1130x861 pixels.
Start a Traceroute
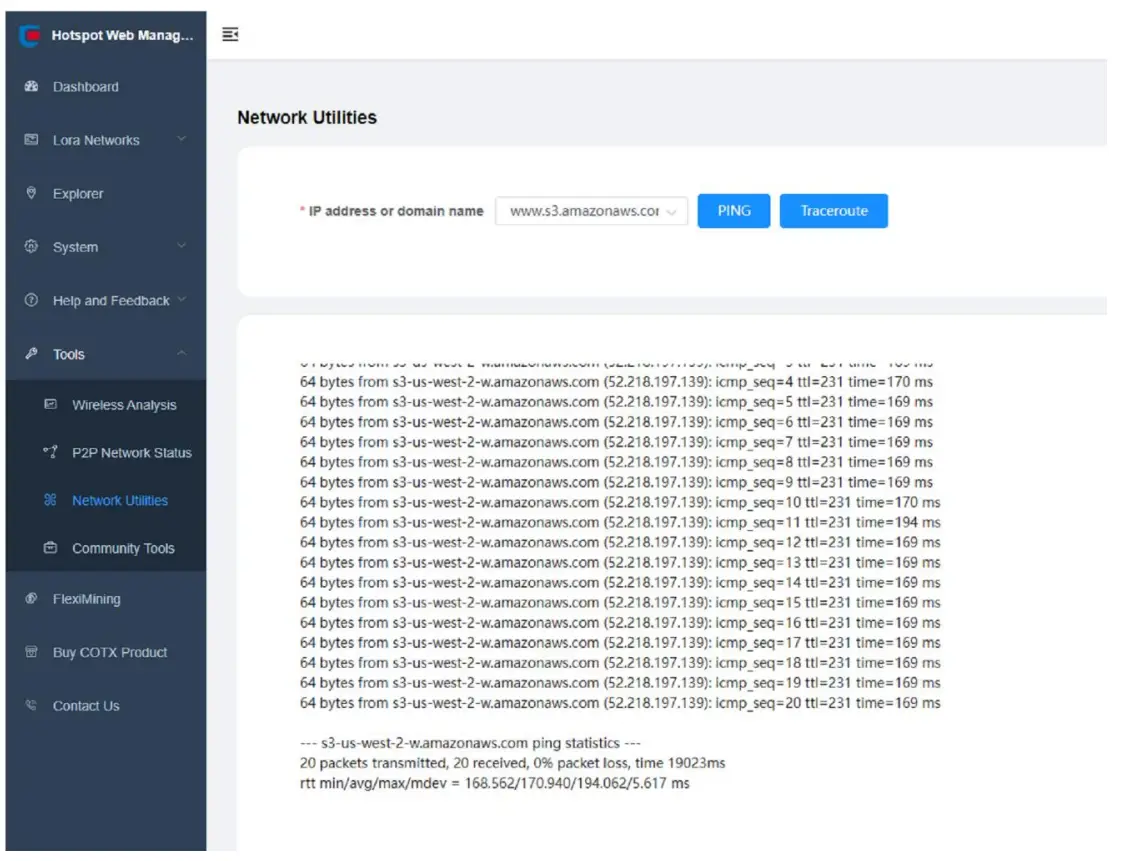(834, 211)
